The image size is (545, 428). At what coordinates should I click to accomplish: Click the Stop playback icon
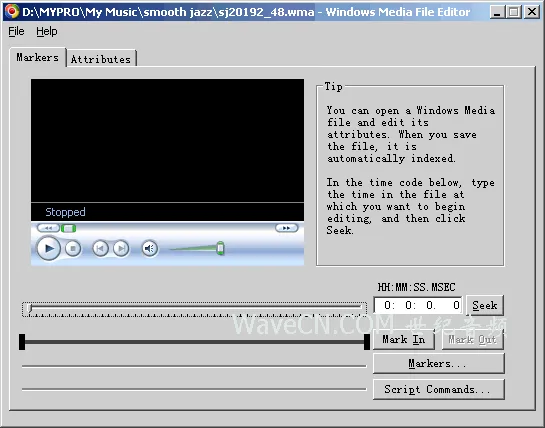click(73, 249)
